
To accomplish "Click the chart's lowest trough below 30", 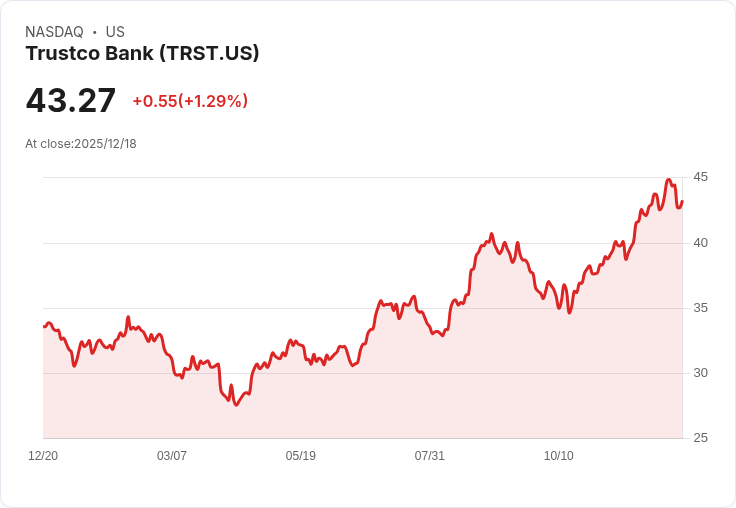I will click(236, 404).
